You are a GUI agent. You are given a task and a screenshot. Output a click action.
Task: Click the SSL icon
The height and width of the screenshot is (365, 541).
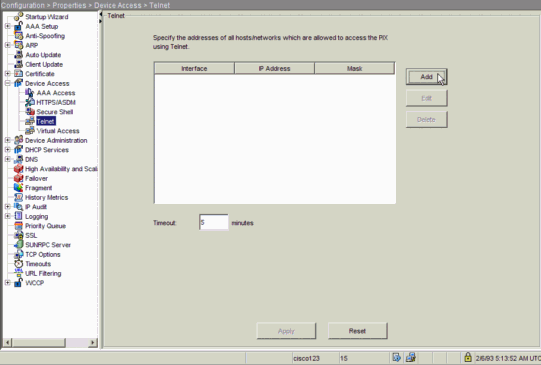click(x=19, y=235)
